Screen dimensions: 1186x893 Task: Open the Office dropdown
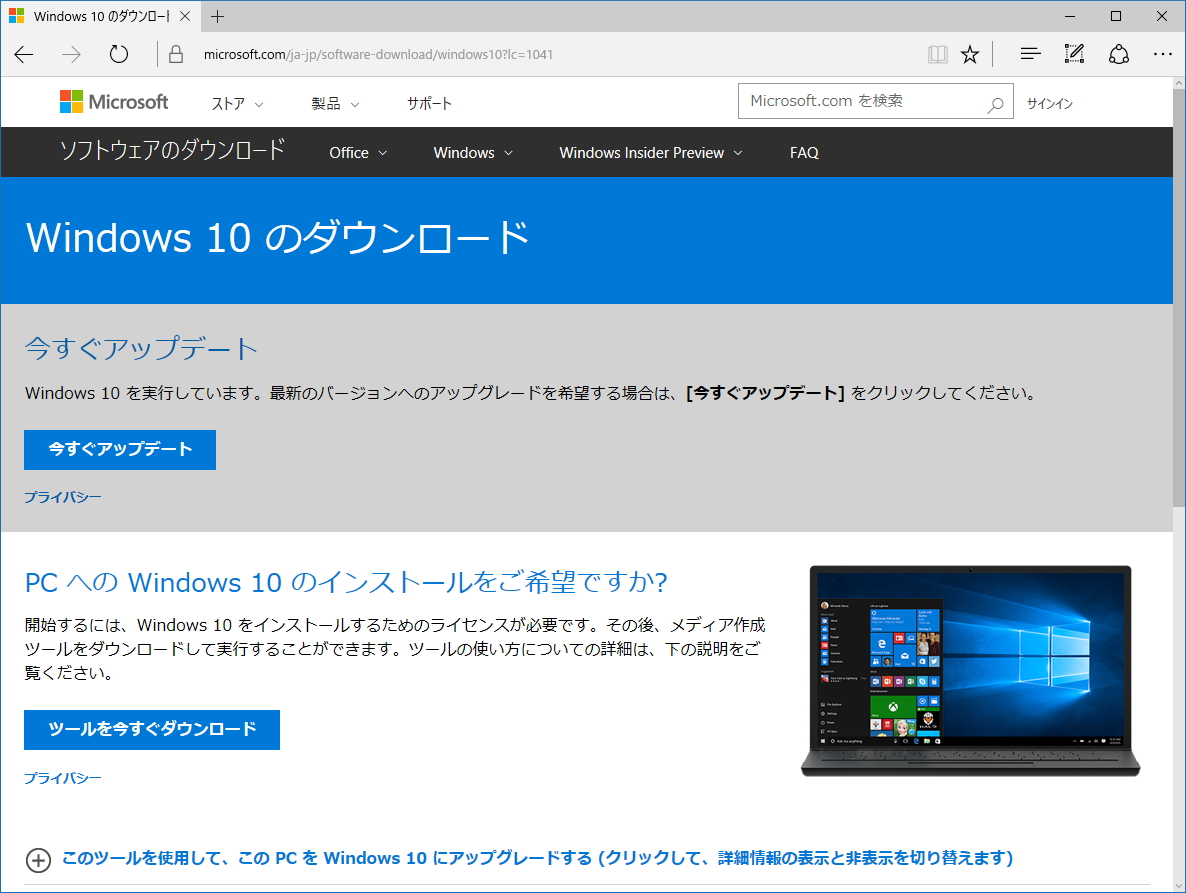[357, 152]
